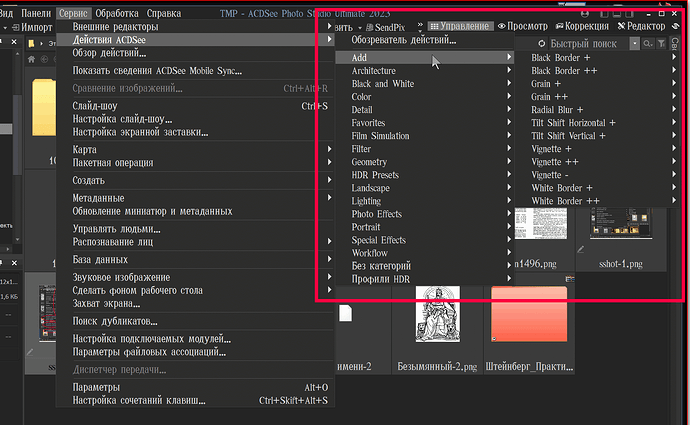Click the user account icon in title bar
Image resolution: width=690 pixels, height=425 pixels.
coord(585,14)
